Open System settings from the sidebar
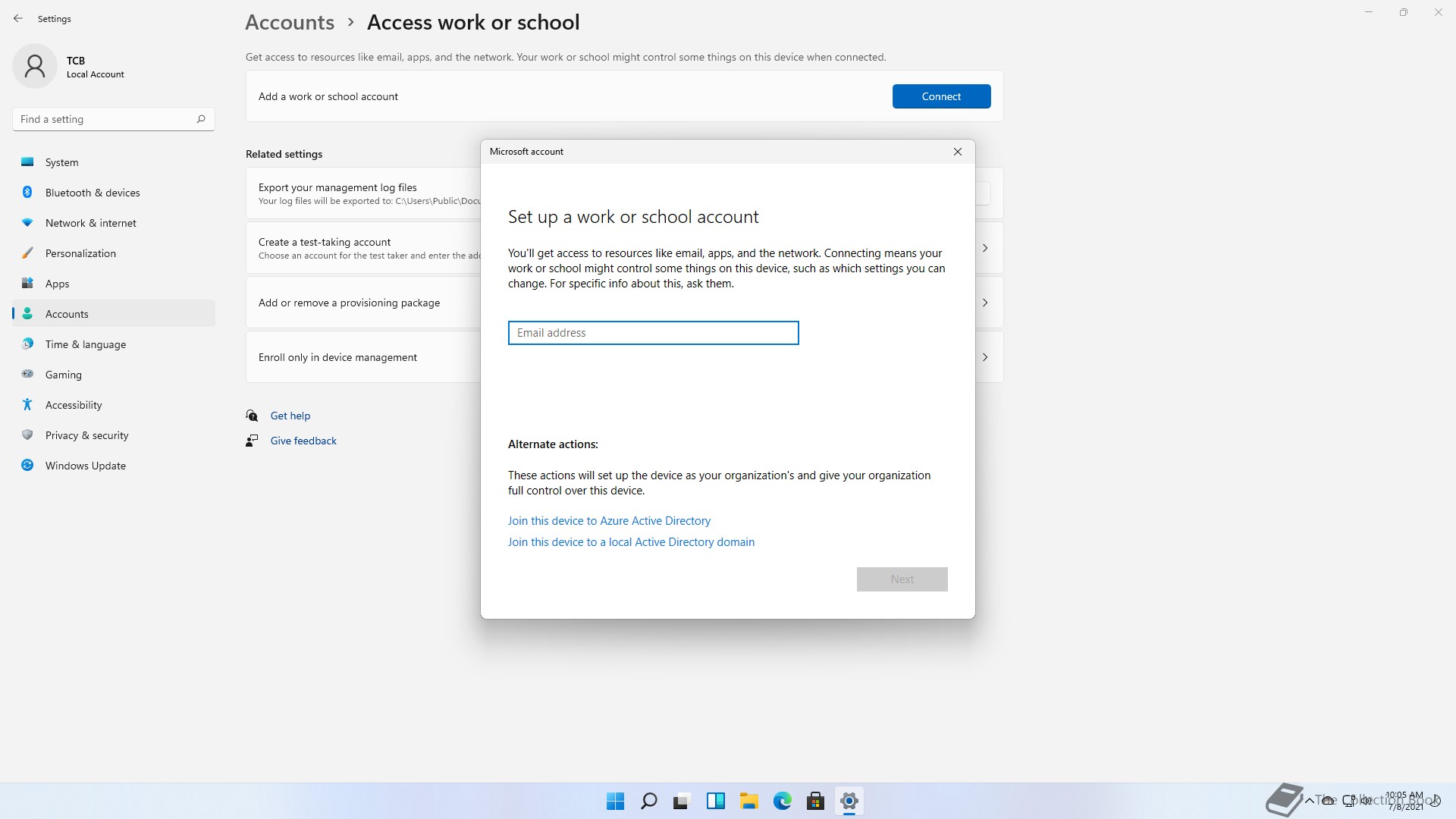The width and height of the screenshot is (1456, 819). pyautogui.click(x=114, y=162)
